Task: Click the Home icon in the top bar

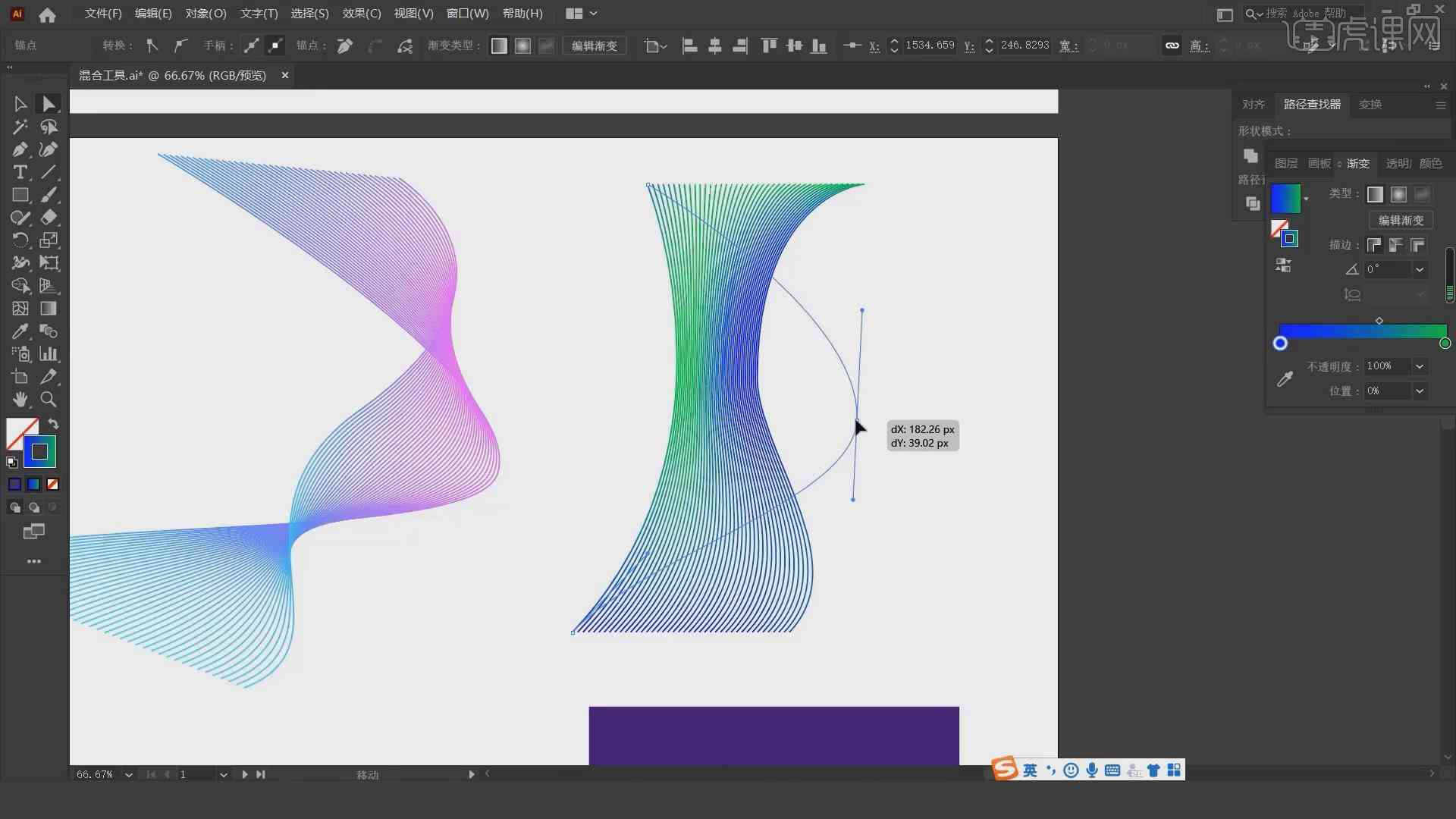Action: coord(47,14)
